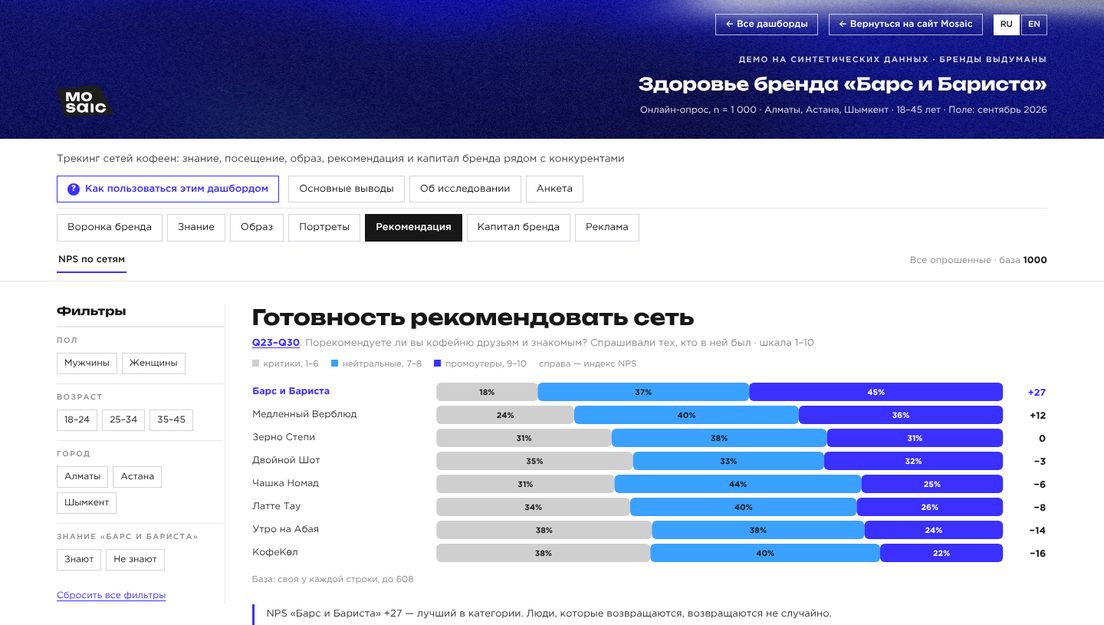The height and width of the screenshot is (625, 1104).
Task: Click the 22% promoters bar for КофеКөл
Action: pos(941,553)
